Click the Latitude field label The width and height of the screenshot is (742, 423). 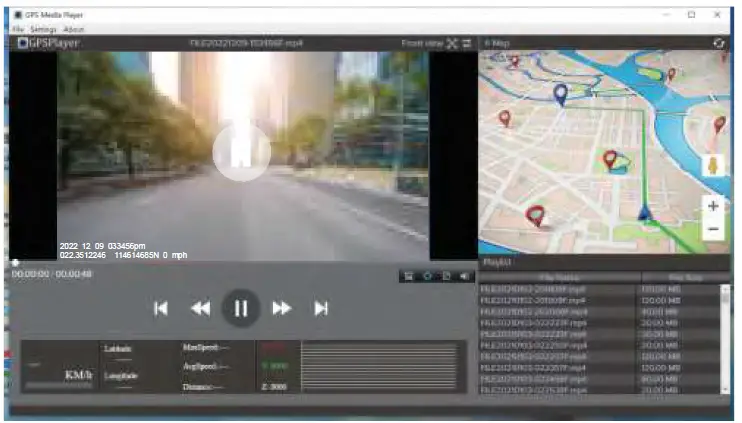(117, 349)
